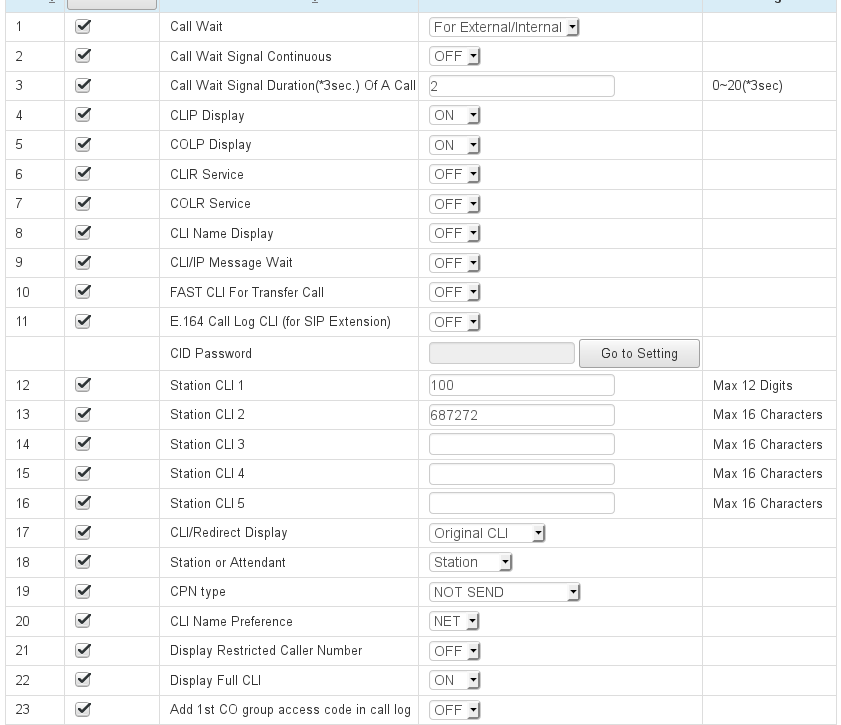The height and width of the screenshot is (725, 841).
Task: Expand the Station or Attendant dropdown
Action: coord(471,562)
